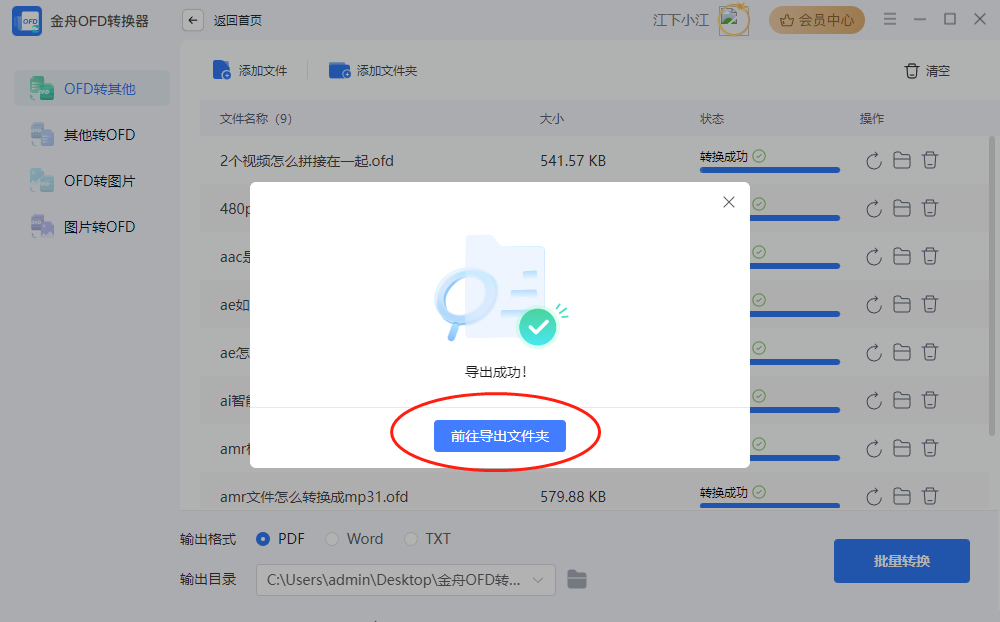Delete amr文件怎么转换成mp31.ofd from the list

[931, 495]
